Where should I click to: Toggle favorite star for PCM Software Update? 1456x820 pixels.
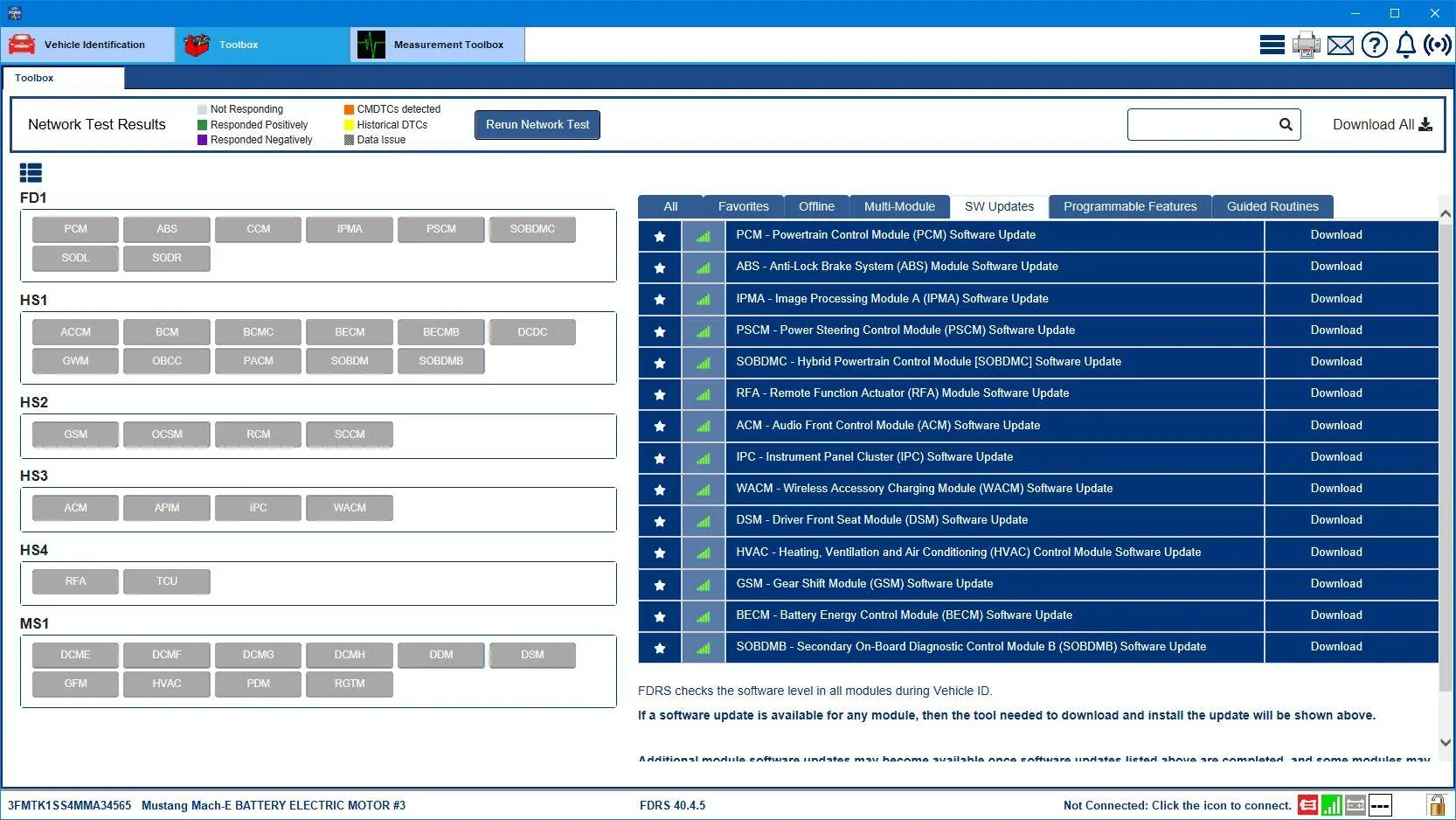660,236
